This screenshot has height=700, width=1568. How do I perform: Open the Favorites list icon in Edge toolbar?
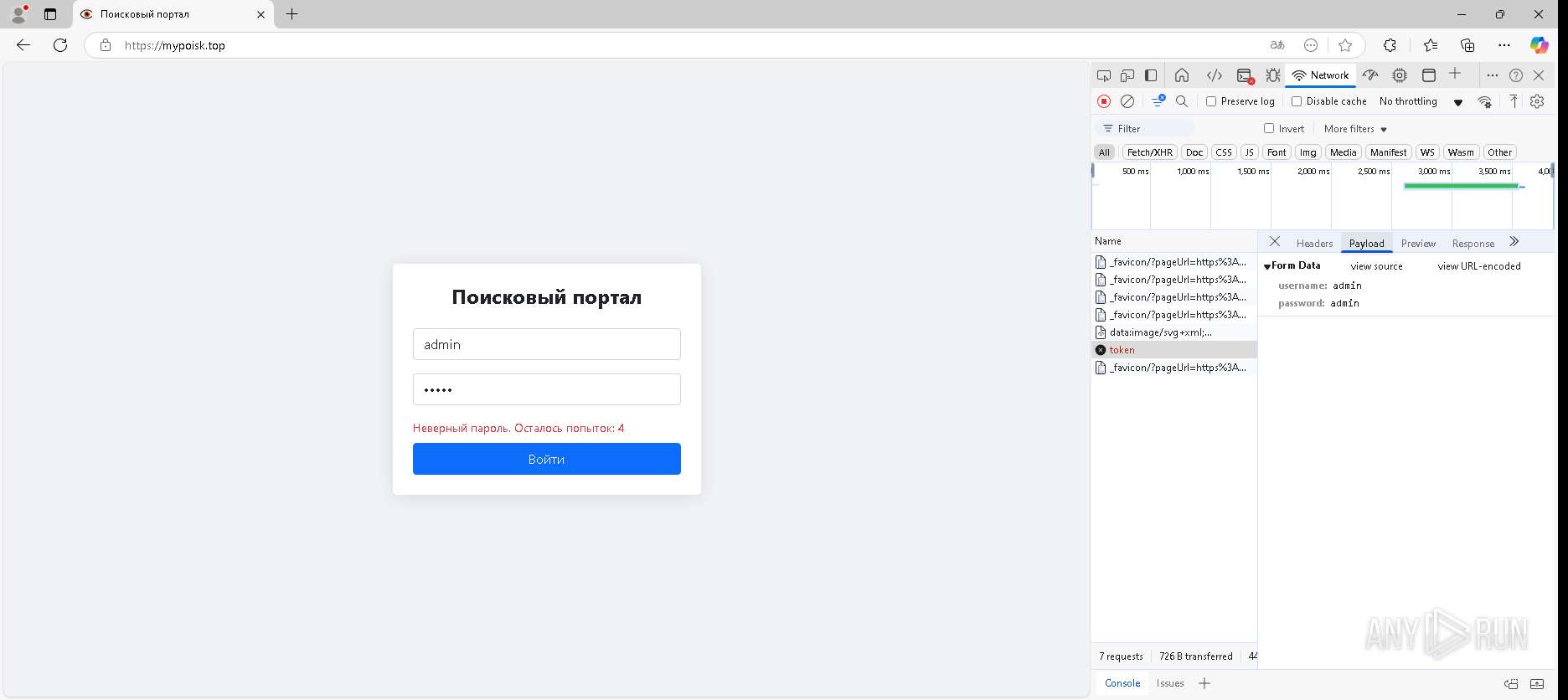pos(1430,45)
